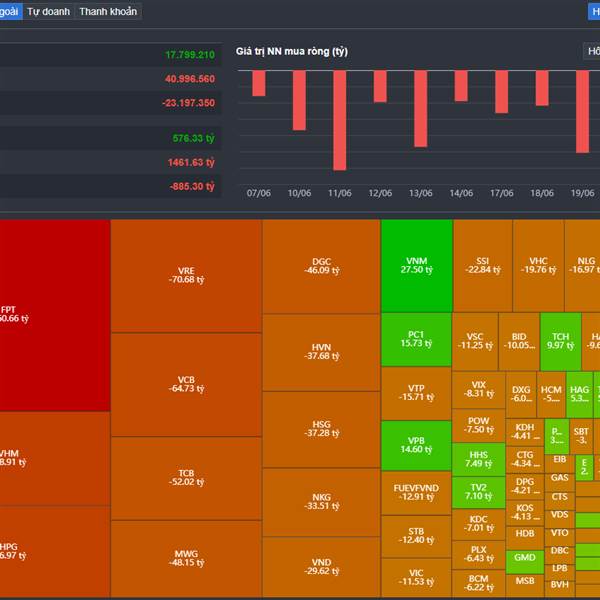Screen dimensions: 600x600
Task: Click the KOS -4.13 tile
Action: click(x=525, y=512)
